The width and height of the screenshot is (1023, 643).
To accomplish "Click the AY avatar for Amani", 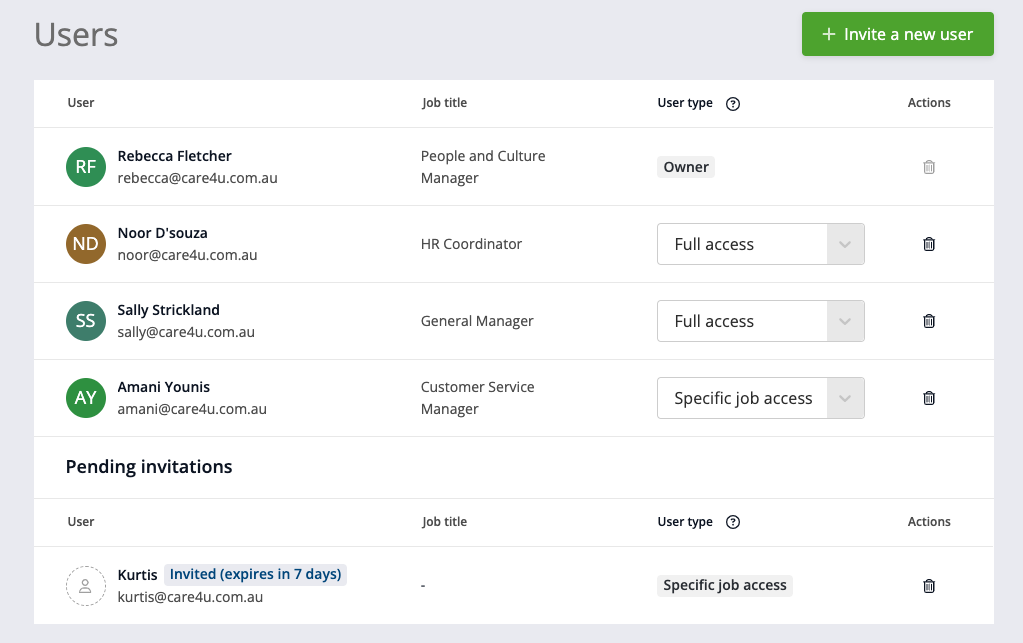I will (x=86, y=398).
